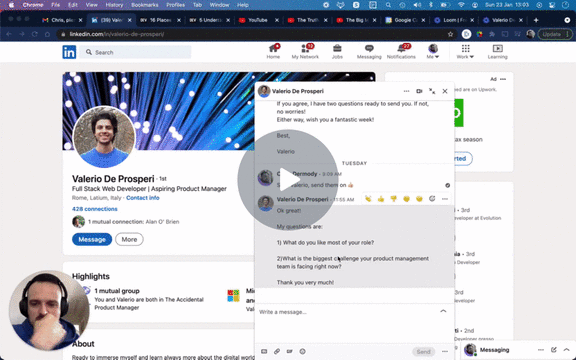Open the Home nav icon
Screen dimensions: 576x360
273,52
